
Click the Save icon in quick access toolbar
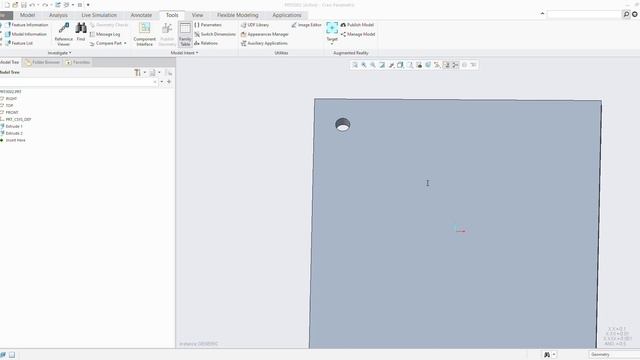pyautogui.click(x=24, y=5)
